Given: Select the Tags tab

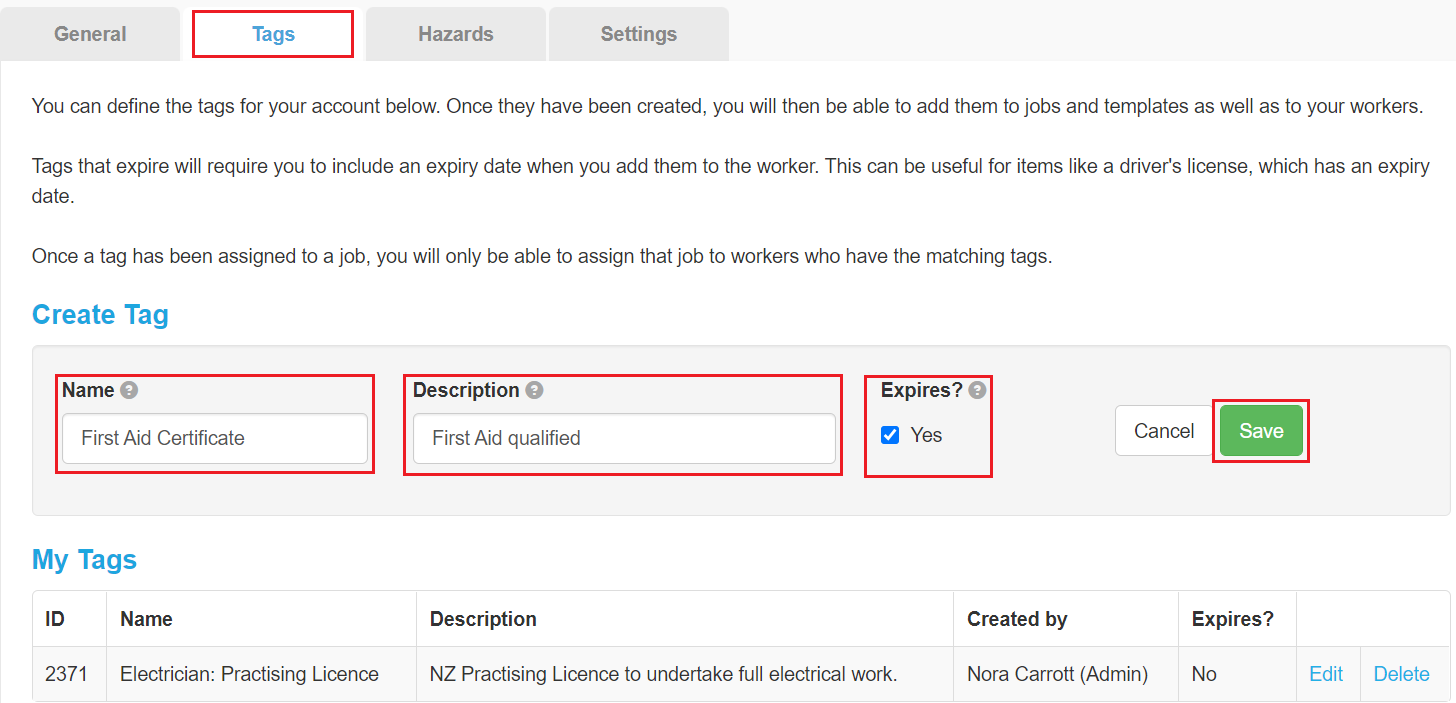Looking at the screenshot, I should click(x=272, y=33).
